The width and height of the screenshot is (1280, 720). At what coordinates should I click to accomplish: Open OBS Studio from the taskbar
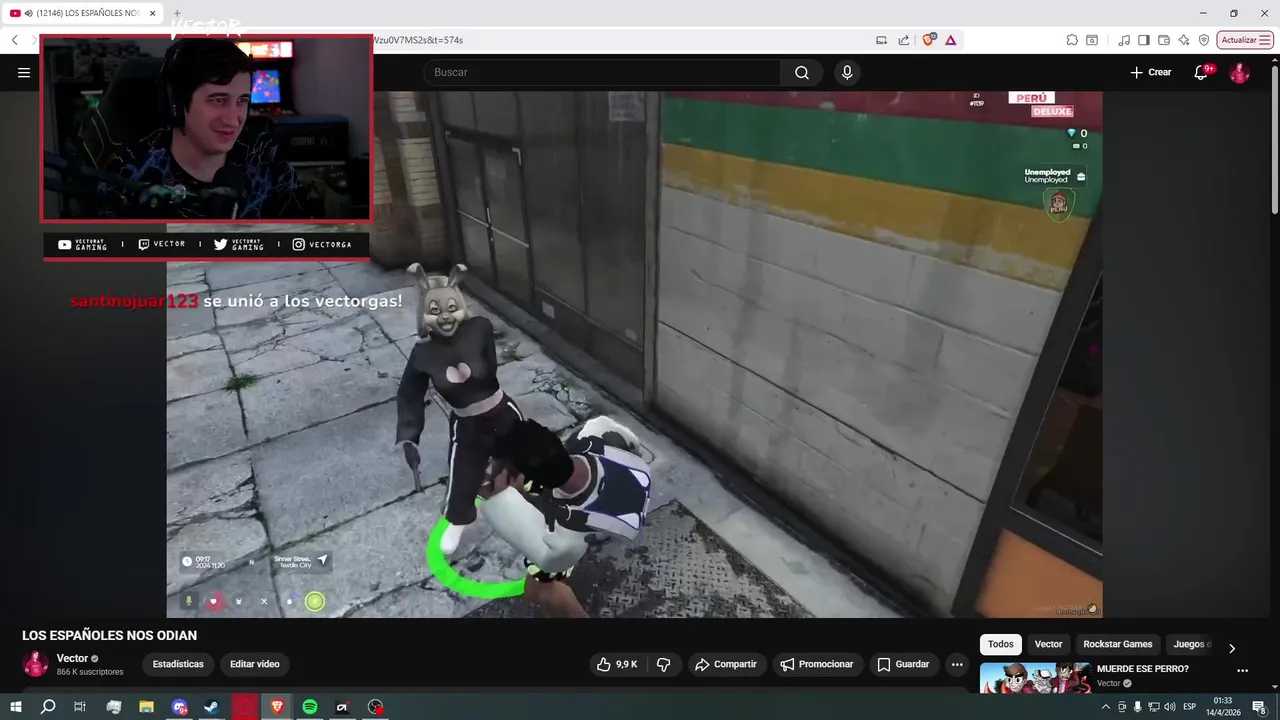pyautogui.click(x=375, y=707)
